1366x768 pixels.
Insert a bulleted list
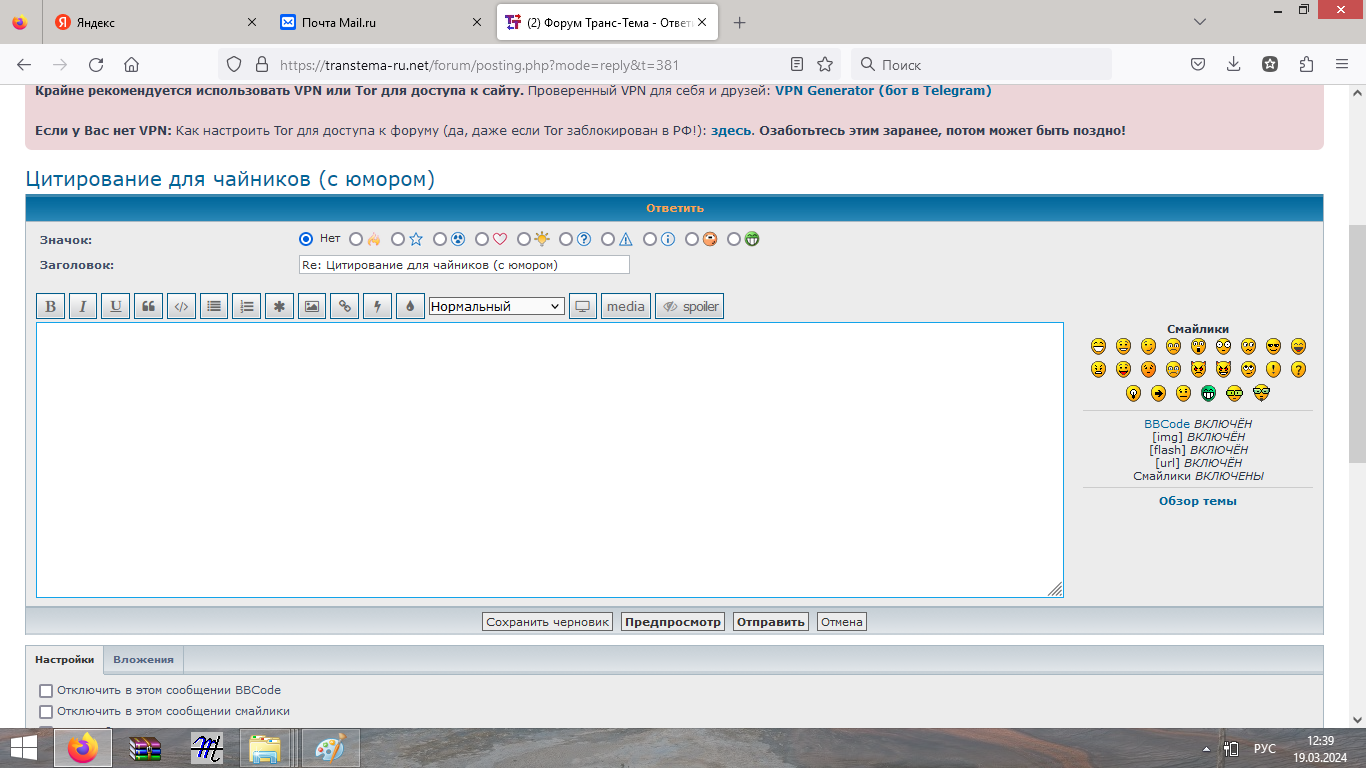pyautogui.click(x=214, y=306)
